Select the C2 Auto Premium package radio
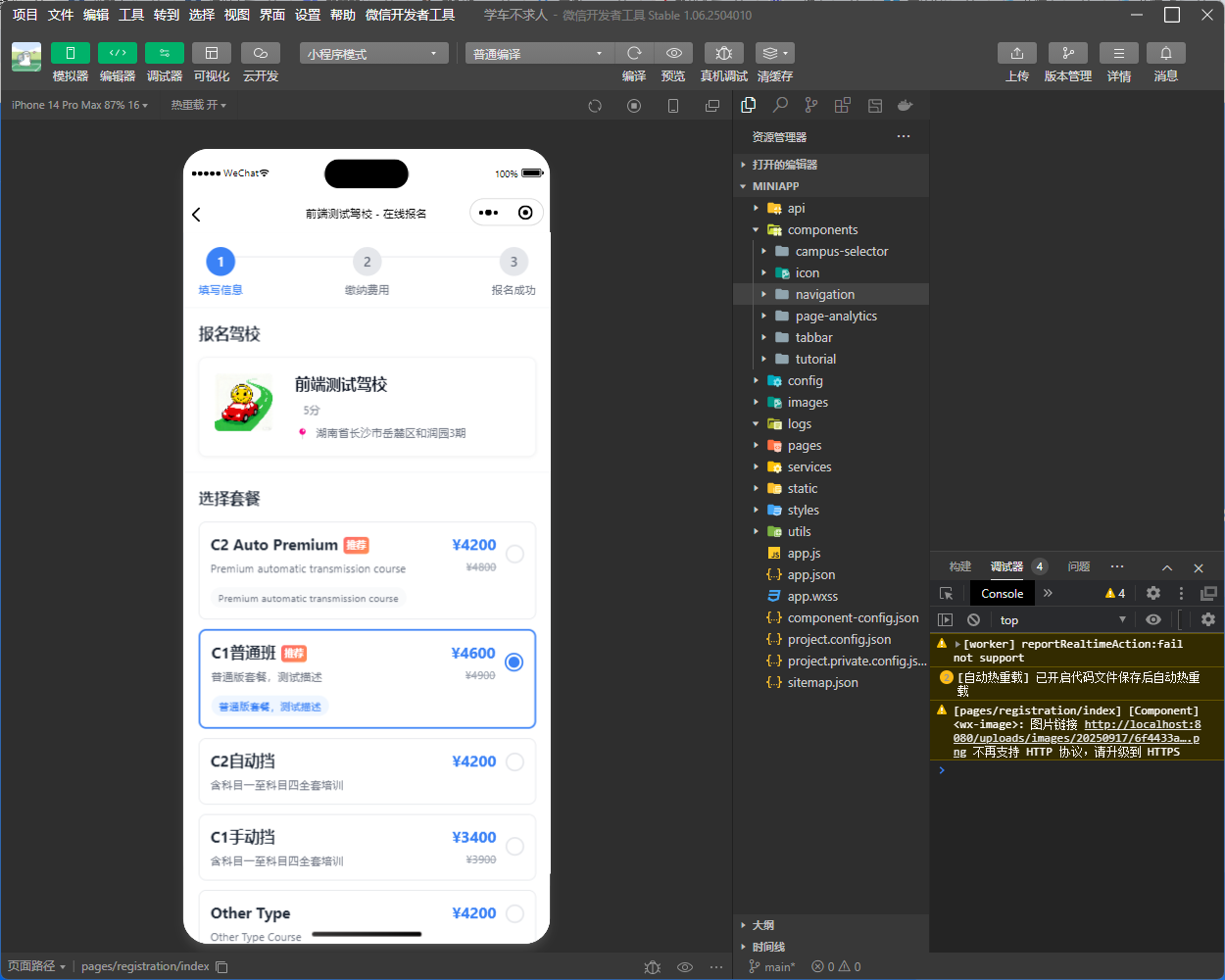The image size is (1225, 980). pos(514,554)
